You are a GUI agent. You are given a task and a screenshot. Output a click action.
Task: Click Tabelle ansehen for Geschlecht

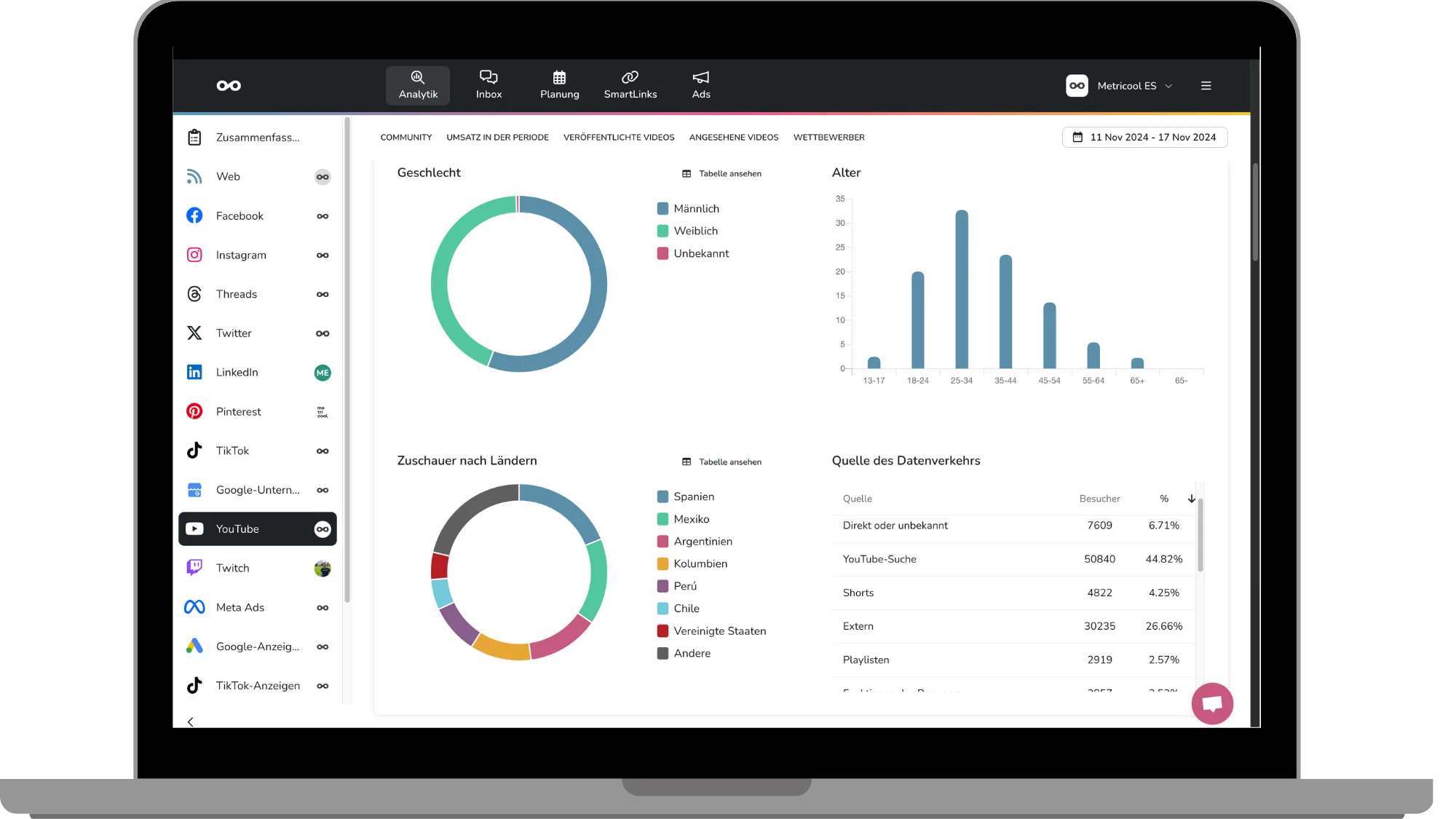click(722, 174)
